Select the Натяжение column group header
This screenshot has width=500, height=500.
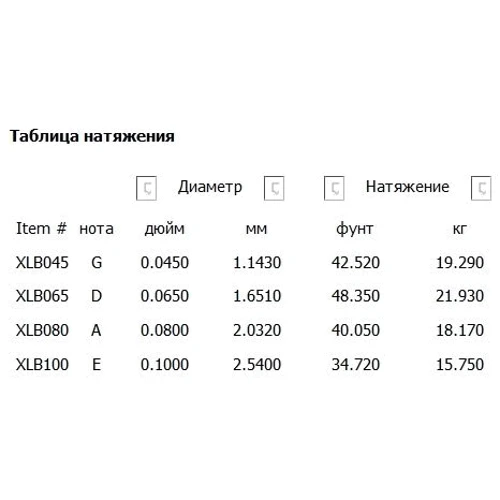click(x=407, y=187)
